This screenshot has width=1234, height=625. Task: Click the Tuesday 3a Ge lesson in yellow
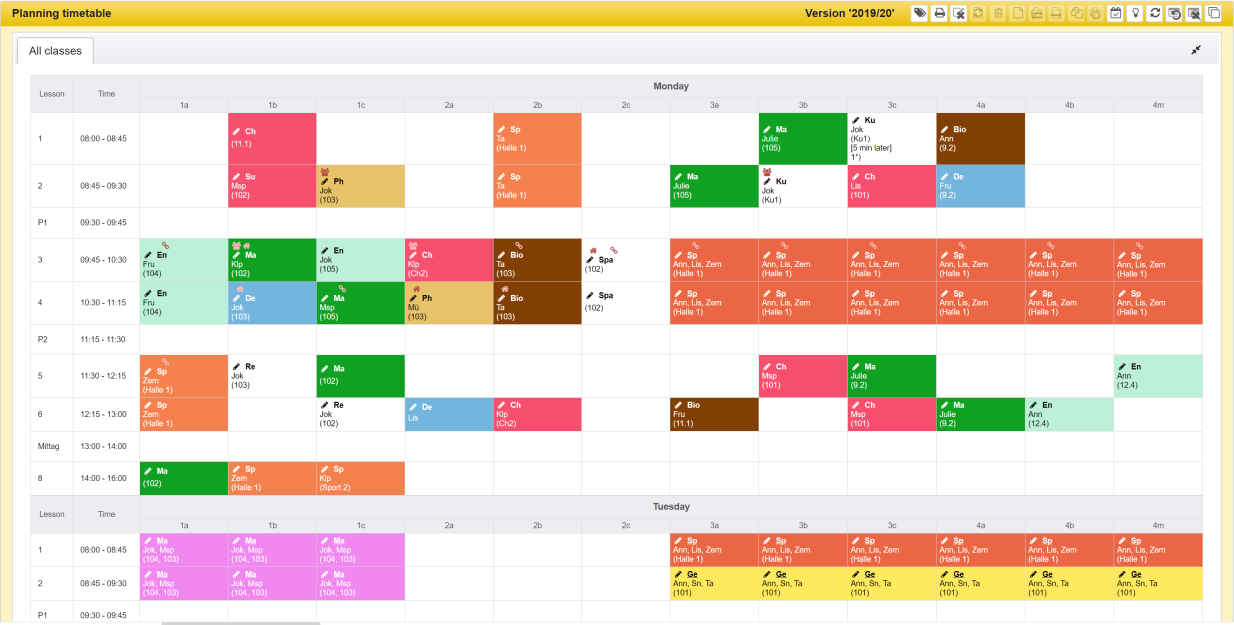(713, 583)
